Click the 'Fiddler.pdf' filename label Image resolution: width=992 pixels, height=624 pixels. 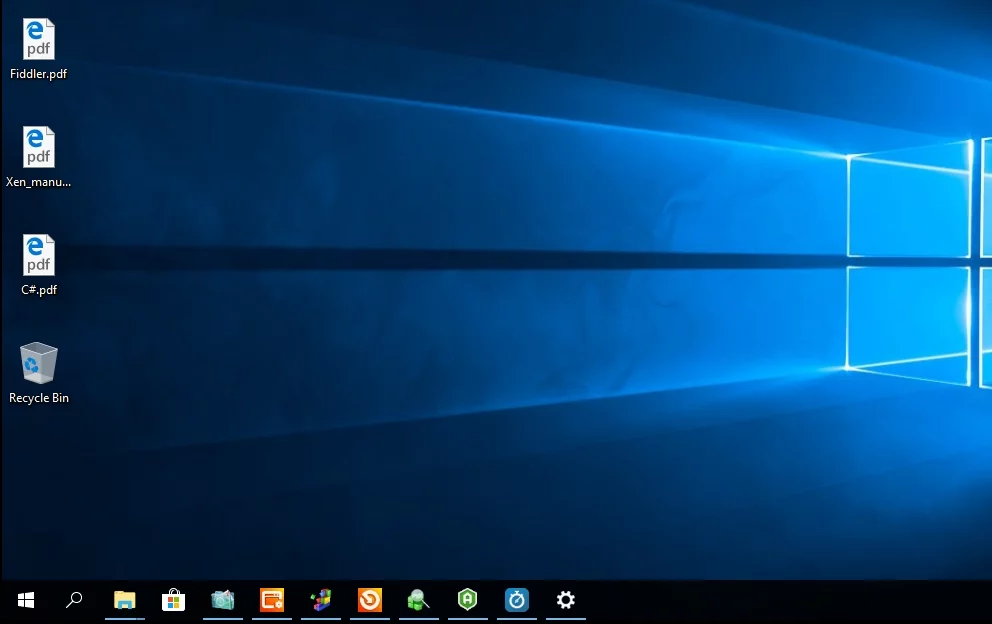coord(39,74)
